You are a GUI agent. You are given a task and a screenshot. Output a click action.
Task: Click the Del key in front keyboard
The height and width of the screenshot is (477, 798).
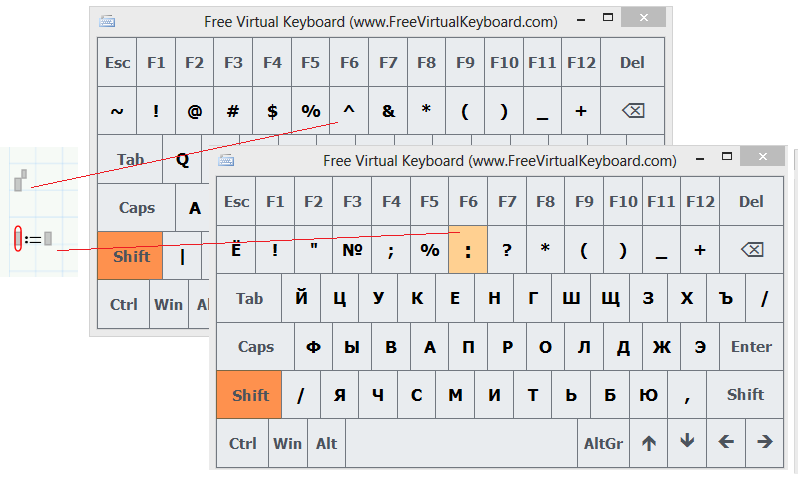tap(751, 202)
